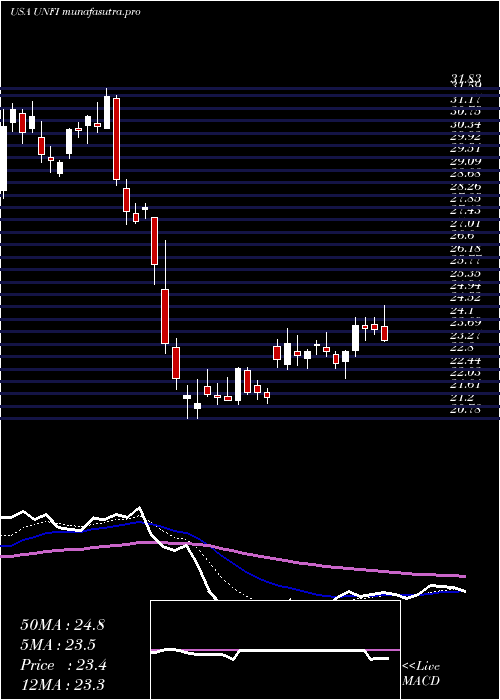The image size is (500, 700).
Task: Click the USA UNFI chart title
Action: point(75,12)
